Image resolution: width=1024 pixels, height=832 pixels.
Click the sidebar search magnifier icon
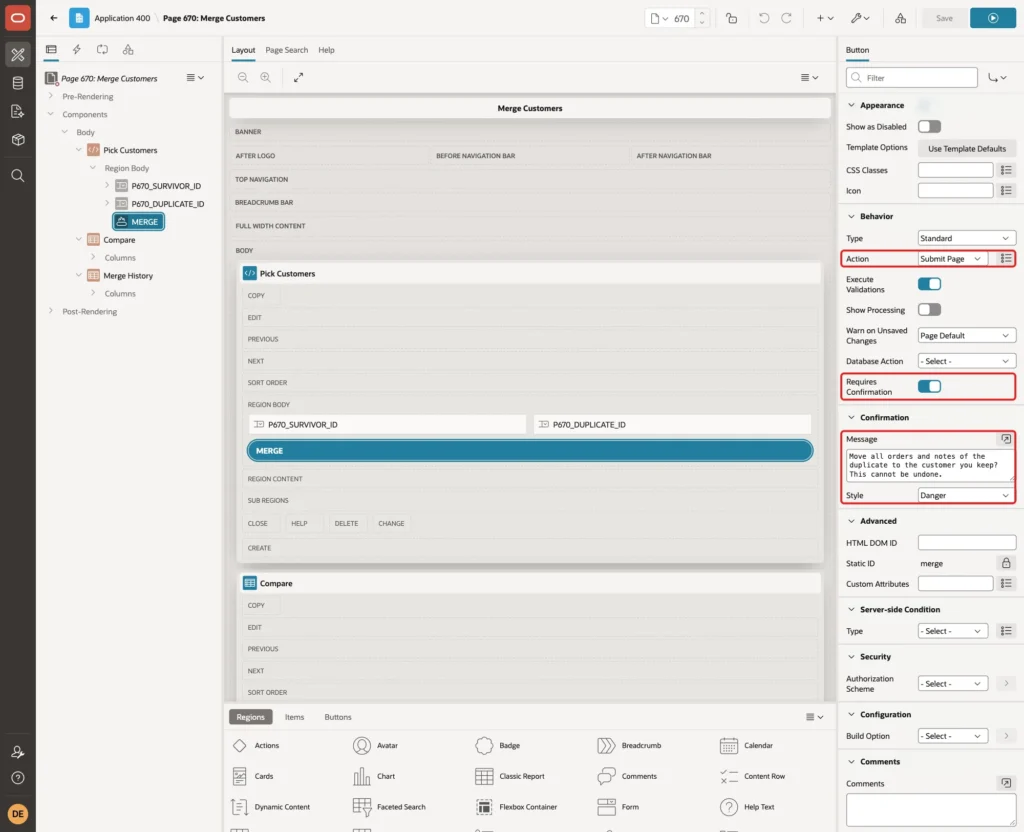pos(18,176)
